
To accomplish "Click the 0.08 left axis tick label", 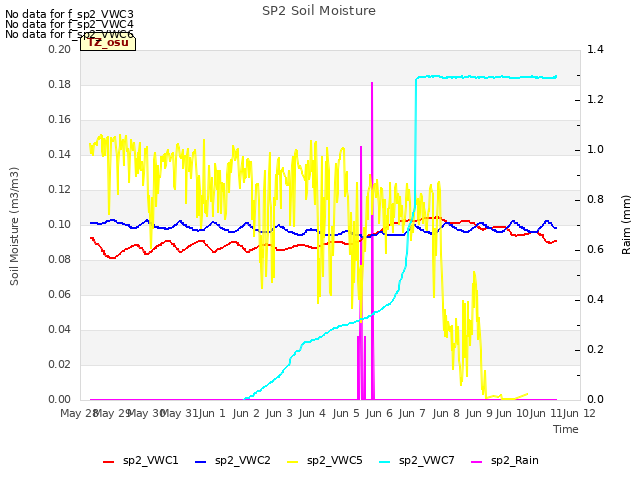I will pos(59,260).
